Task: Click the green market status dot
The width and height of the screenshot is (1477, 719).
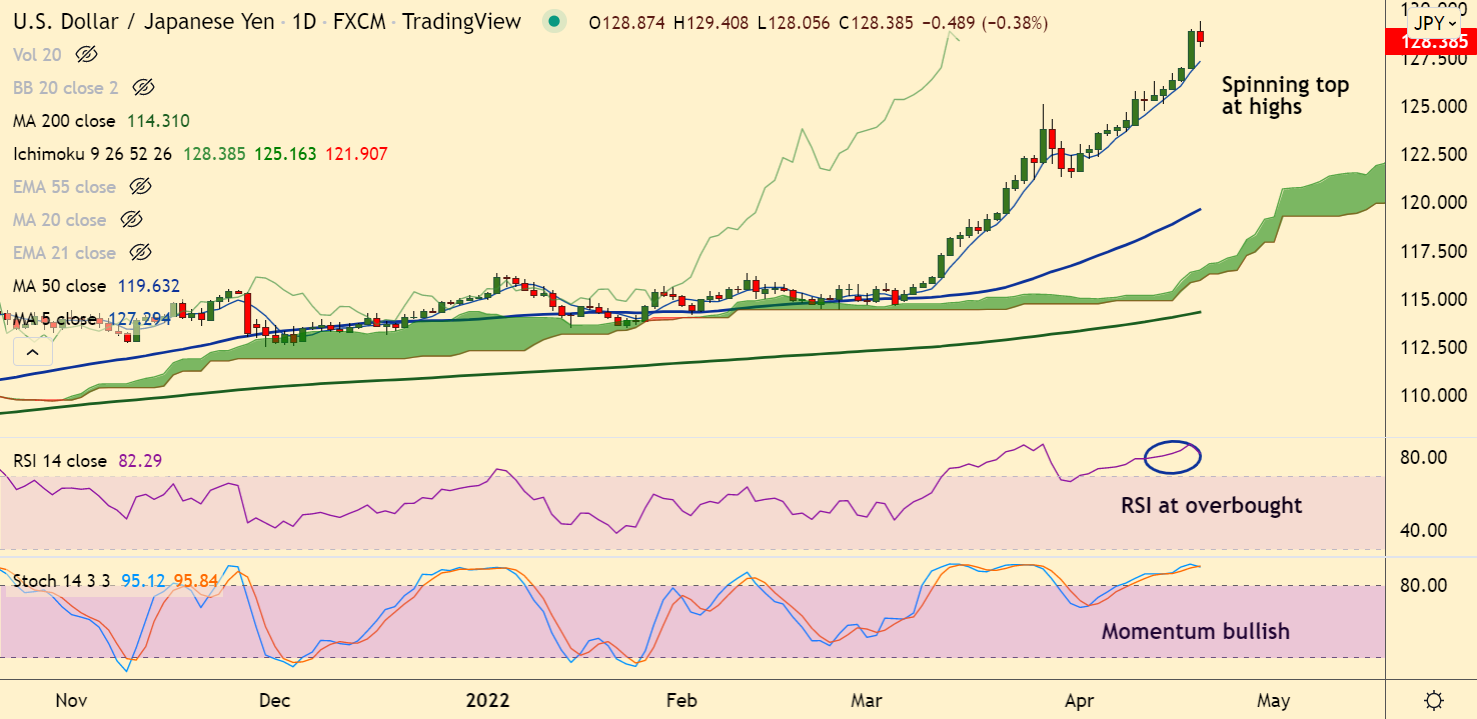Action: (x=555, y=22)
